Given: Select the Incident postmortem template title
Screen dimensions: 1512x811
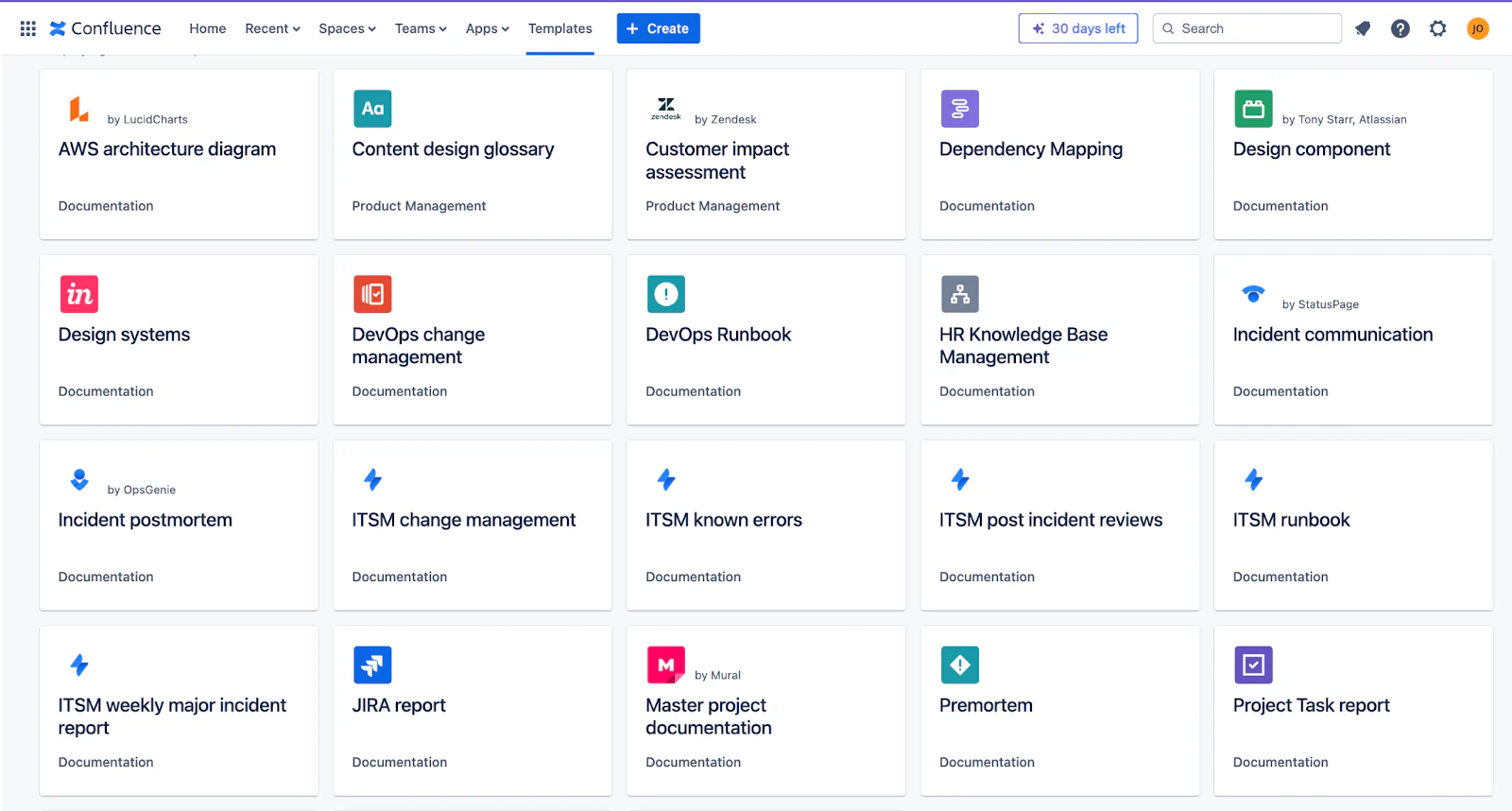Looking at the screenshot, I should click(x=145, y=520).
